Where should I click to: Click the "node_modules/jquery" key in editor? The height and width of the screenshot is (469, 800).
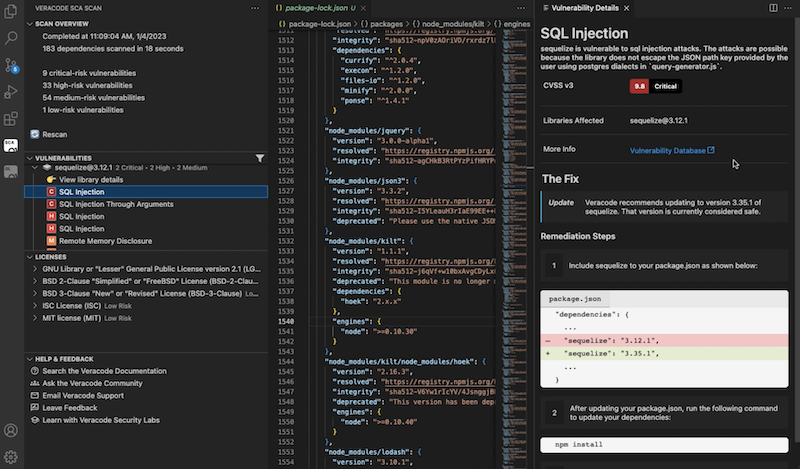click(367, 131)
